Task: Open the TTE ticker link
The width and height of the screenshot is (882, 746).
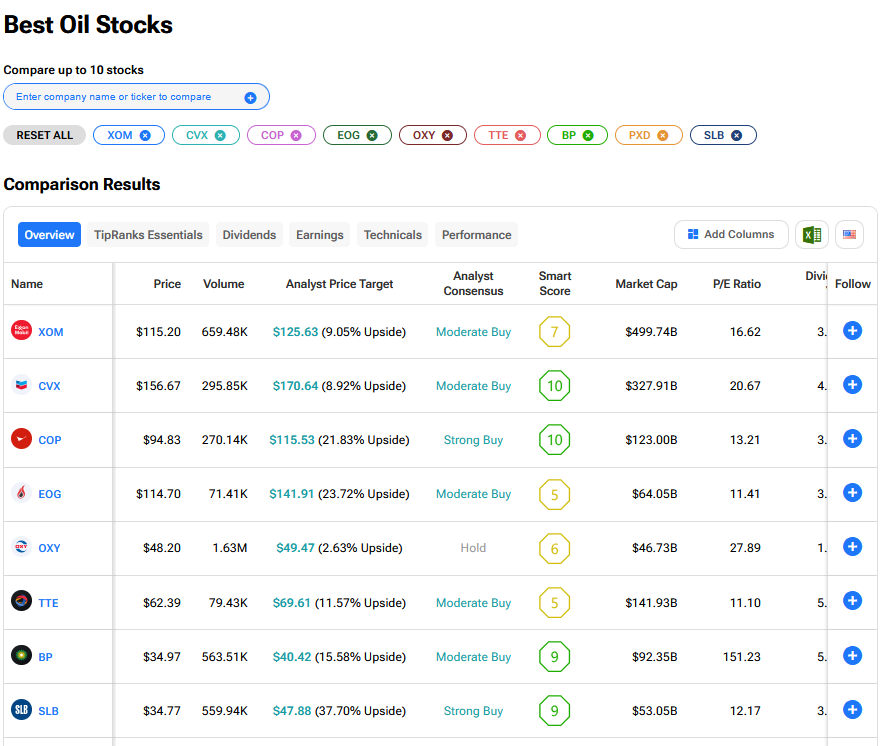Action: (48, 603)
